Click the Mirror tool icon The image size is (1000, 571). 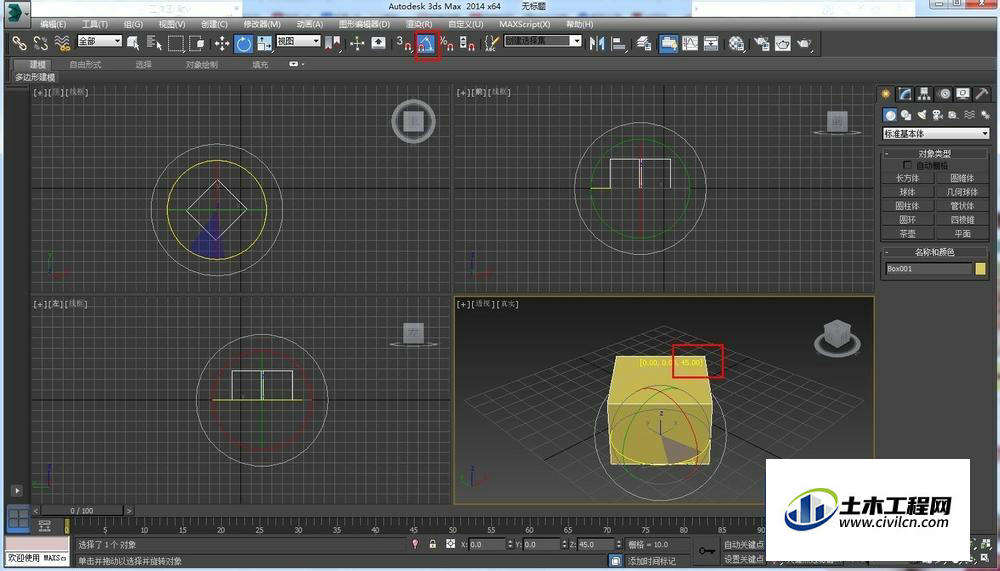coord(597,43)
